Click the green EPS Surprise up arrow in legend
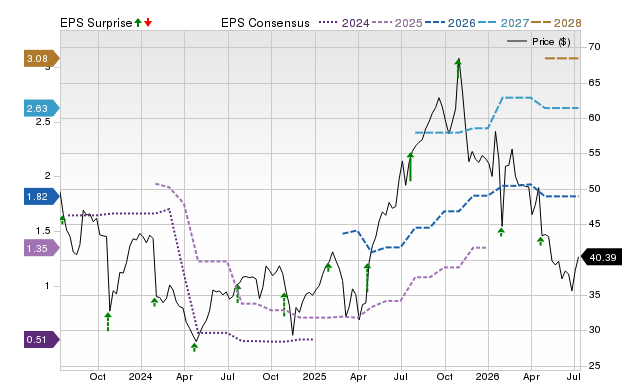 tap(138, 22)
